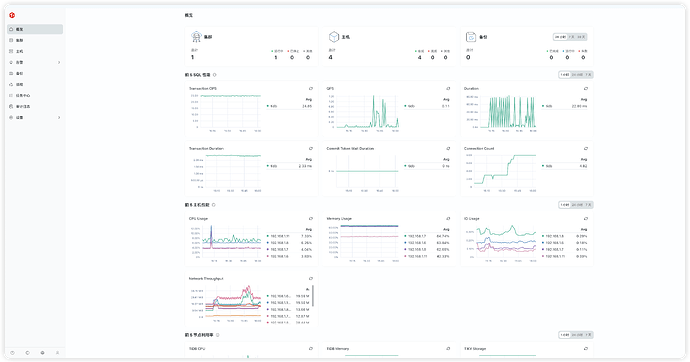
Task: Click the red logo icon in sidebar
Action: pos(12,15)
